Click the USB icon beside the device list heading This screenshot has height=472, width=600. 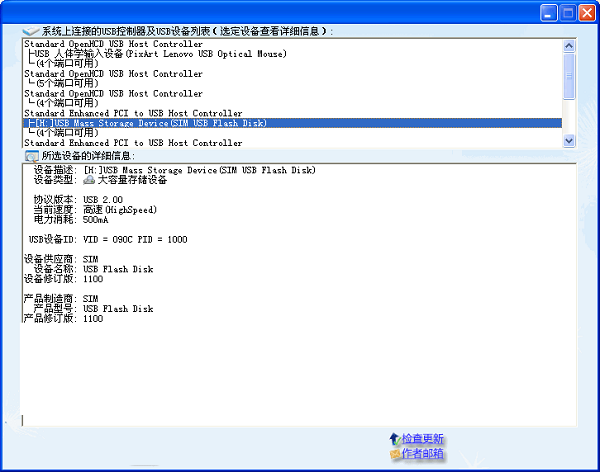[x=30, y=32]
